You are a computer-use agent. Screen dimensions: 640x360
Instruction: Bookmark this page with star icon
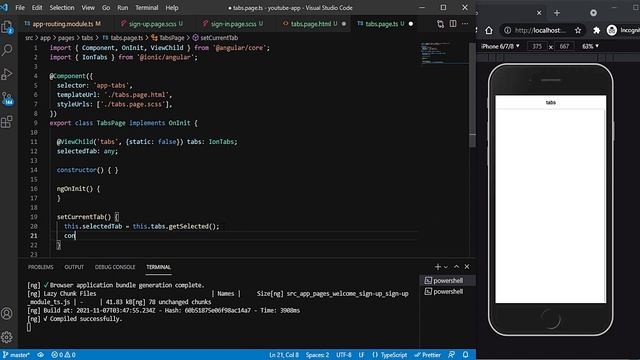click(578, 30)
